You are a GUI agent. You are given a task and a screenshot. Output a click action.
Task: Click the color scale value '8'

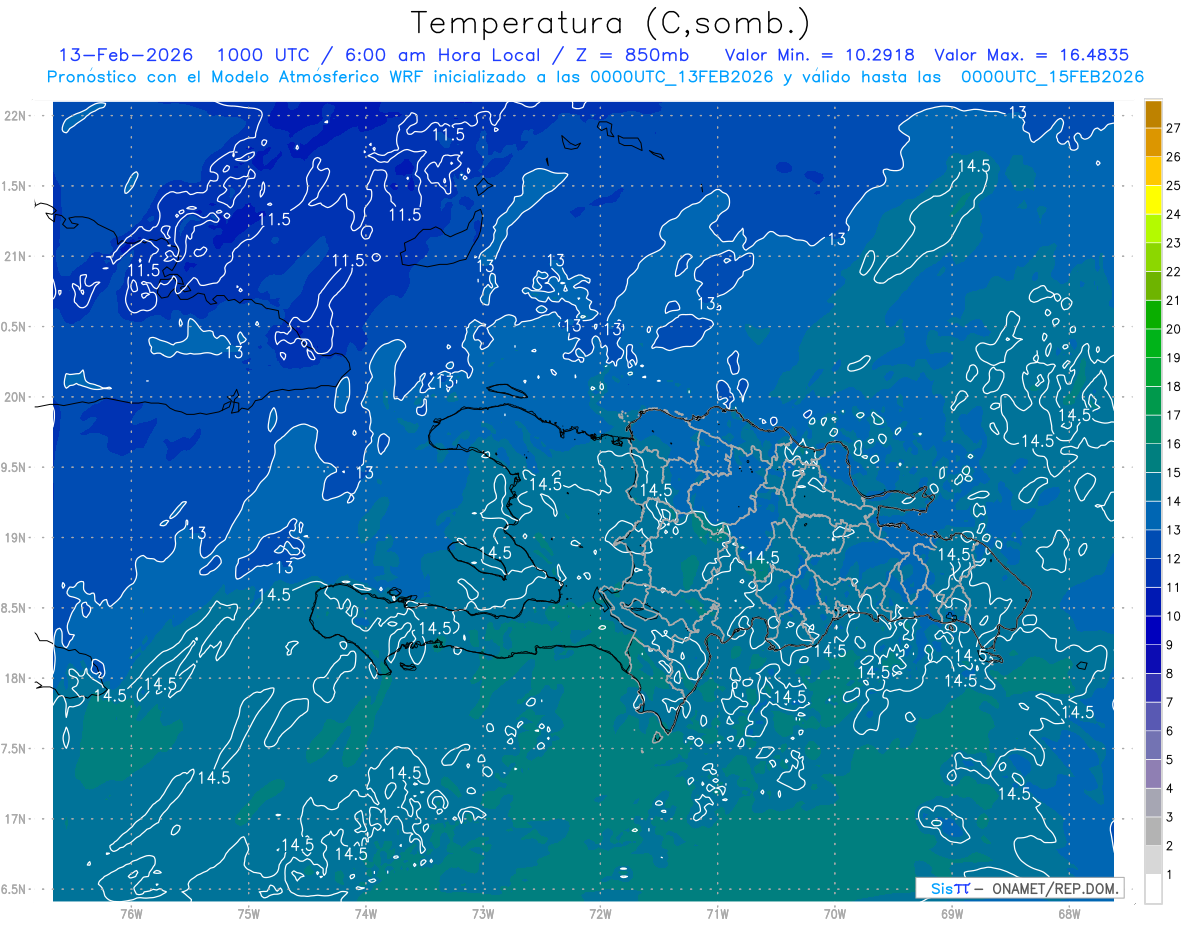coord(1169,674)
